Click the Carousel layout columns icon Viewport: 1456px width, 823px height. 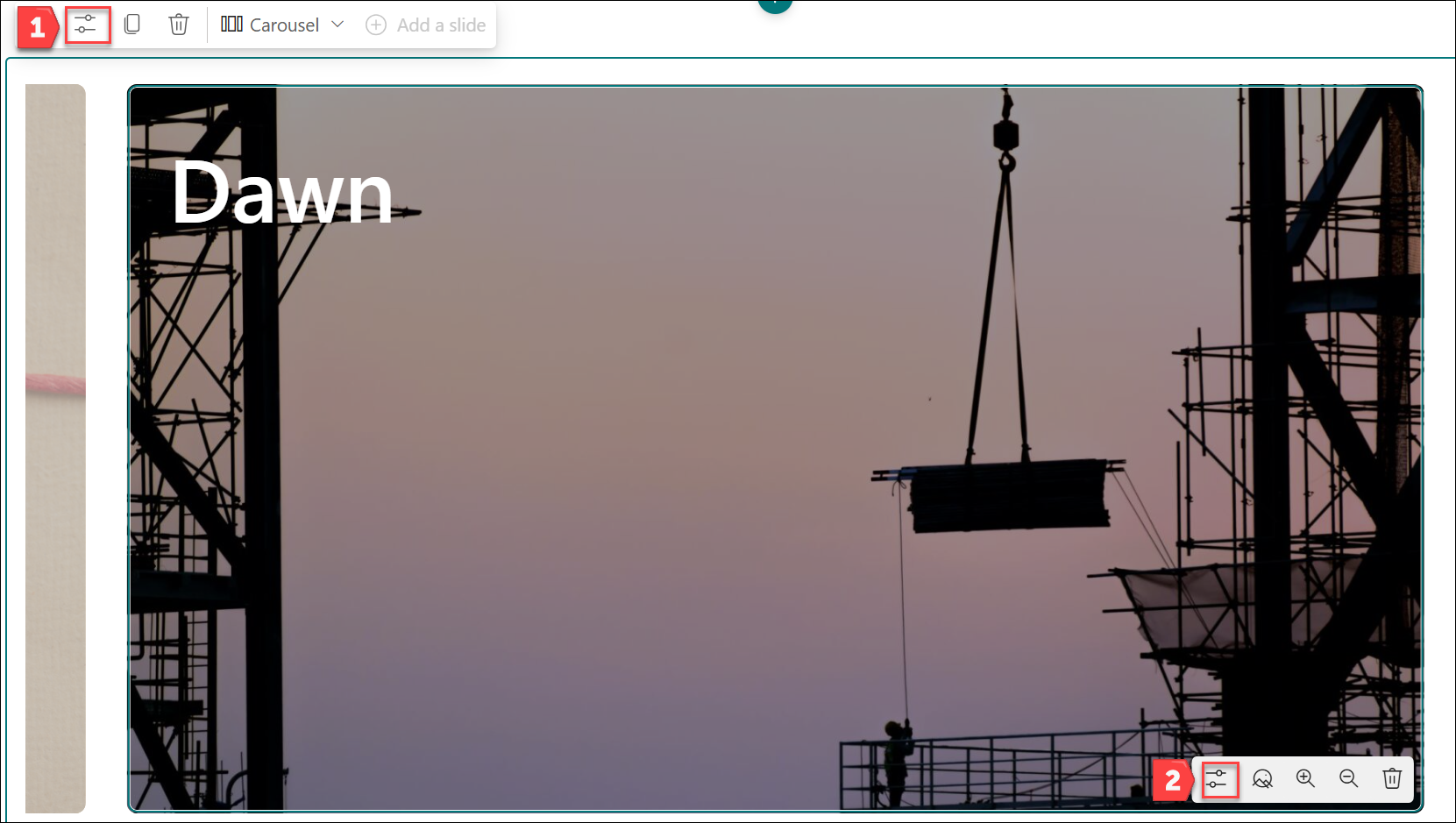point(231,25)
